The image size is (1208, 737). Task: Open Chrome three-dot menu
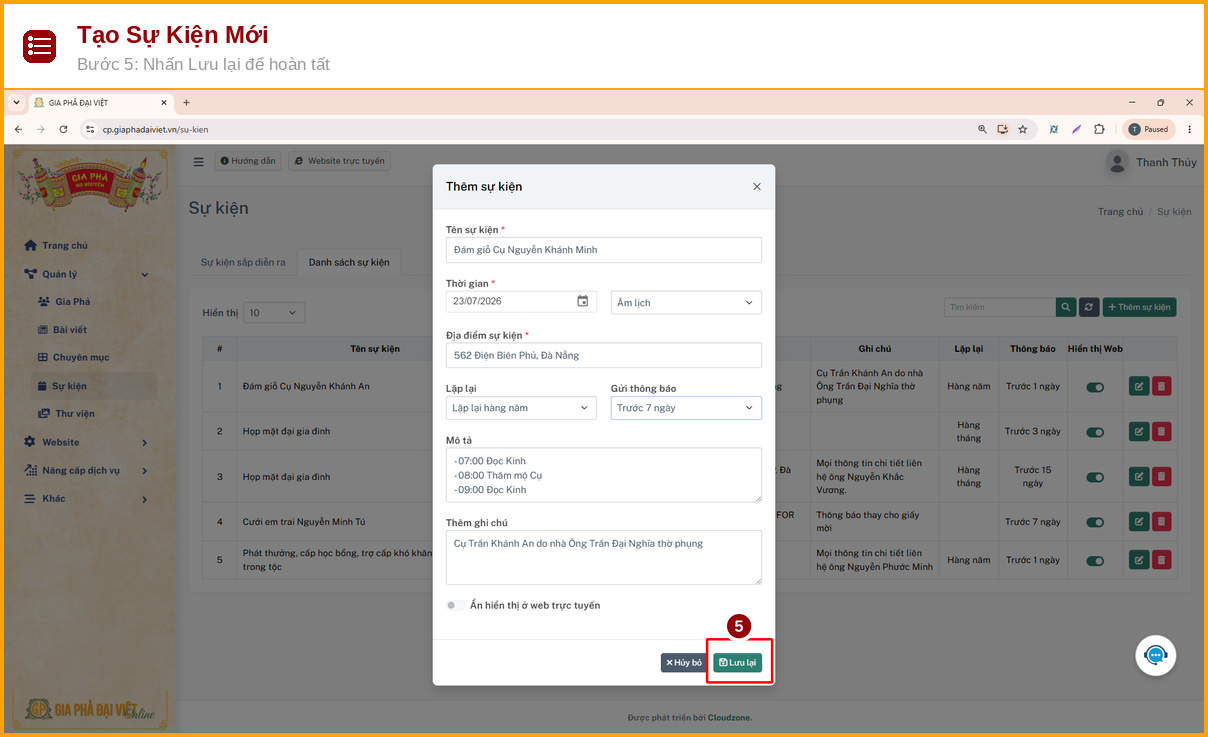pyautogui.click(x=1189, y=129)
